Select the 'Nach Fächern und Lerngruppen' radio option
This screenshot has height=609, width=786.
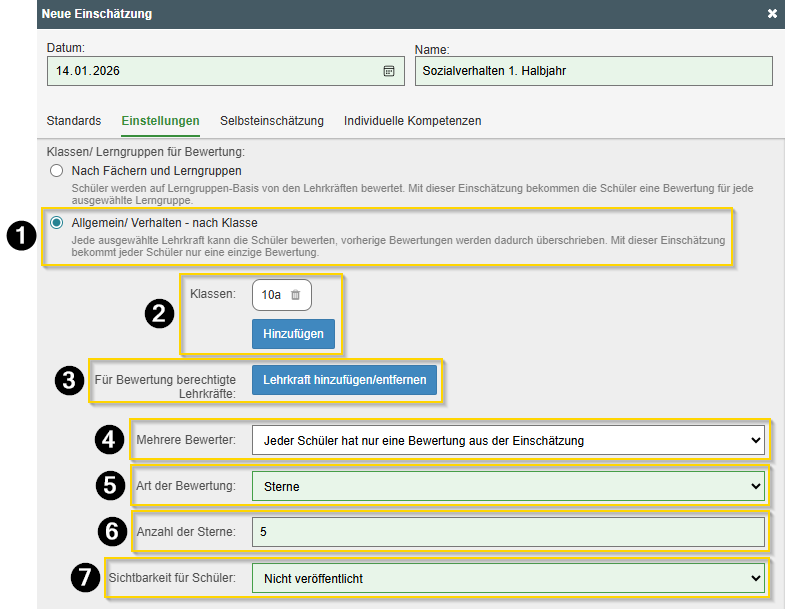[57, 171]
